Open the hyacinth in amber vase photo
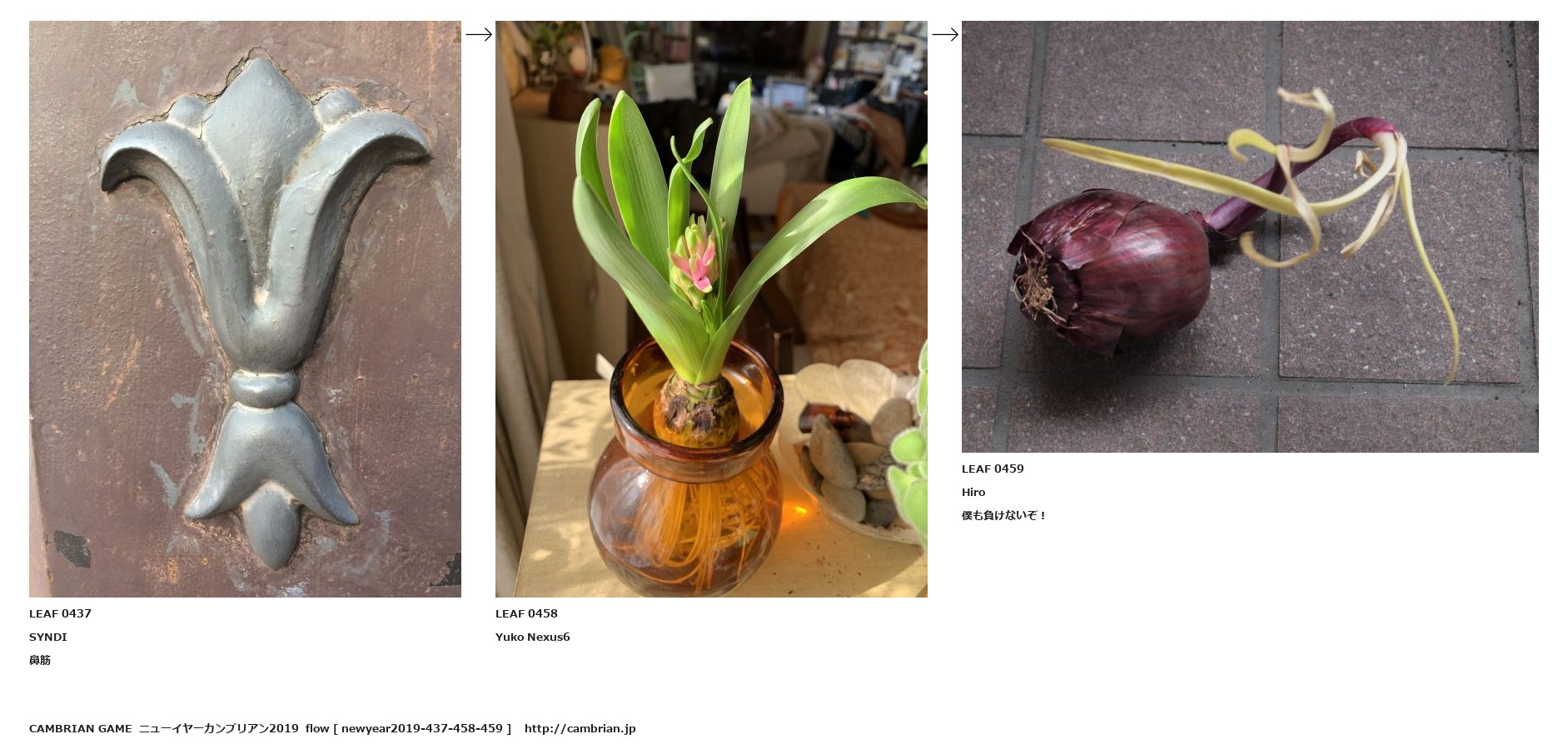Image resolution: width=1568 pixels, height=749 pixels. 711,309
